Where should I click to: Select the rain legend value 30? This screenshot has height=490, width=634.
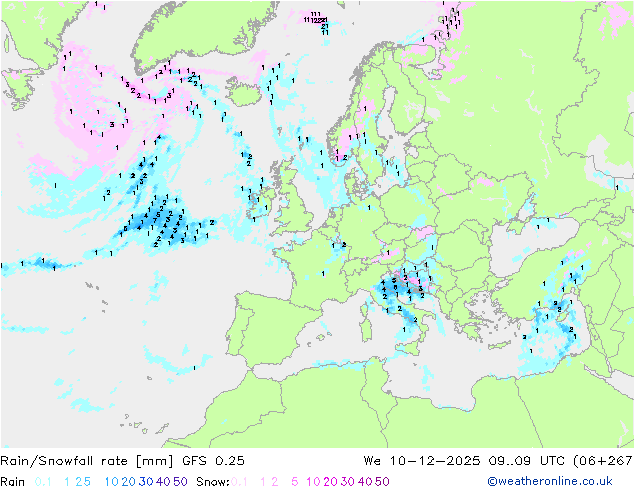[146, 482]
